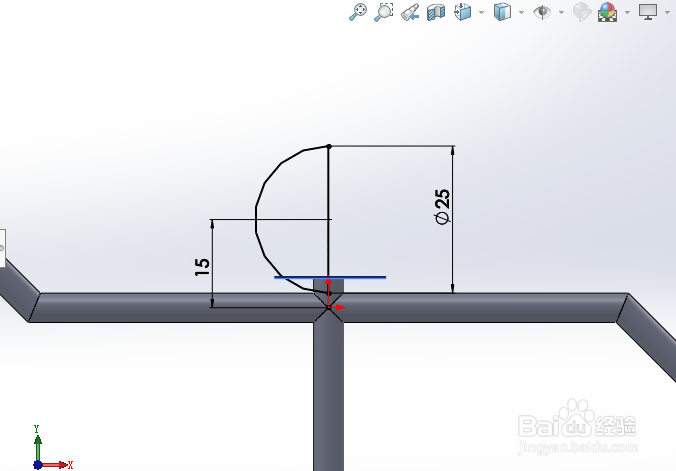Expand the Display Style dropdown arrow
The width and height of the screenshot is (676, 471).
(521, 12)
